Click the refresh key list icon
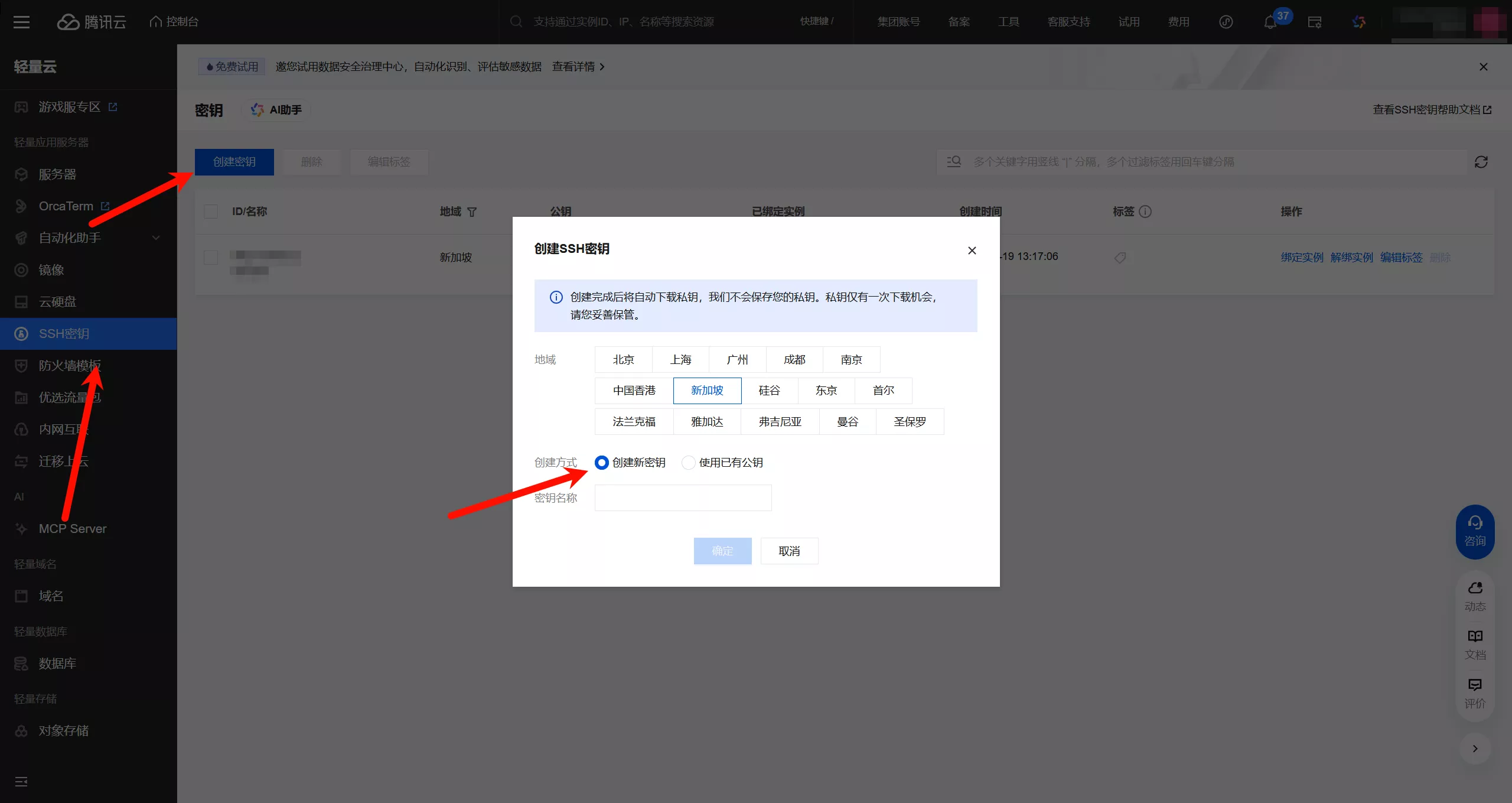Viewport: 1512px width, 803px height. click(1481, 162)
